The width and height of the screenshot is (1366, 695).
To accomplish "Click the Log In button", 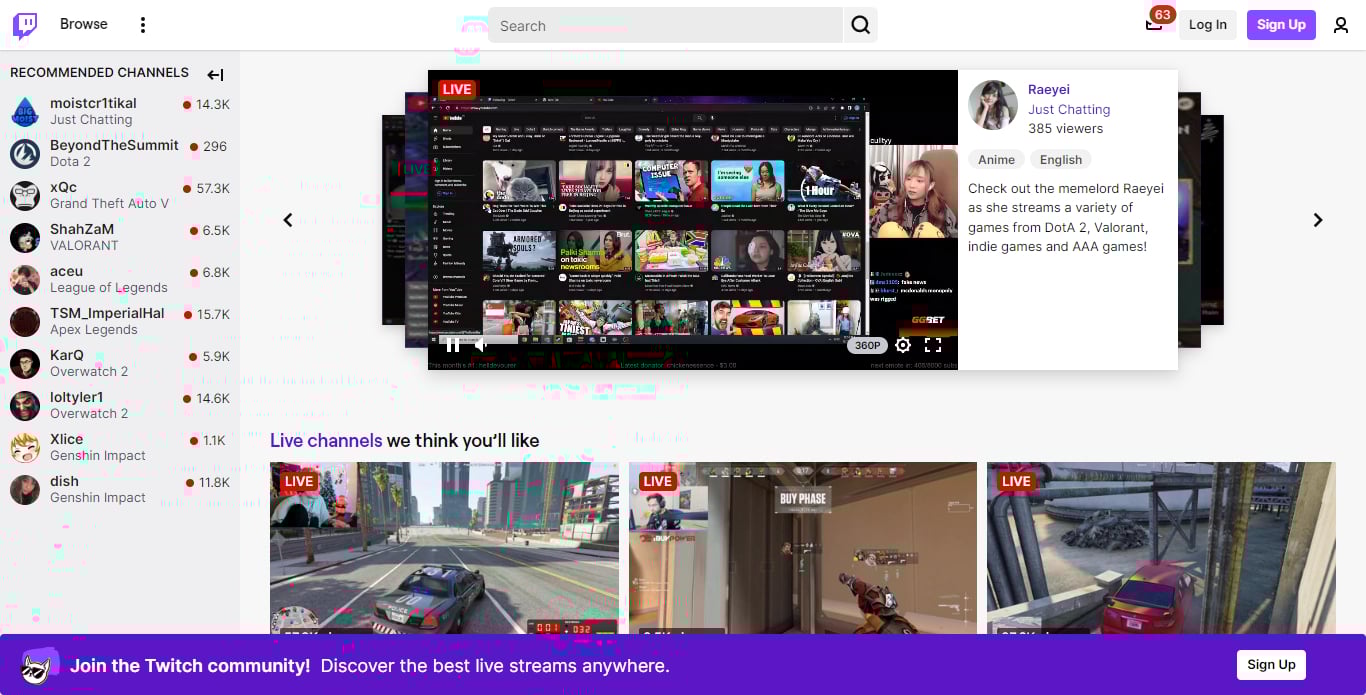I will pos(1208,25).
